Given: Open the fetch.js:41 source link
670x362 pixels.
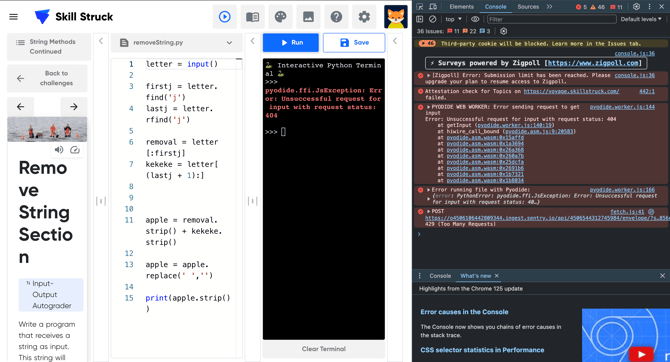Looking at the screenshot, I should pyautogui.click(x=627, y=211).
